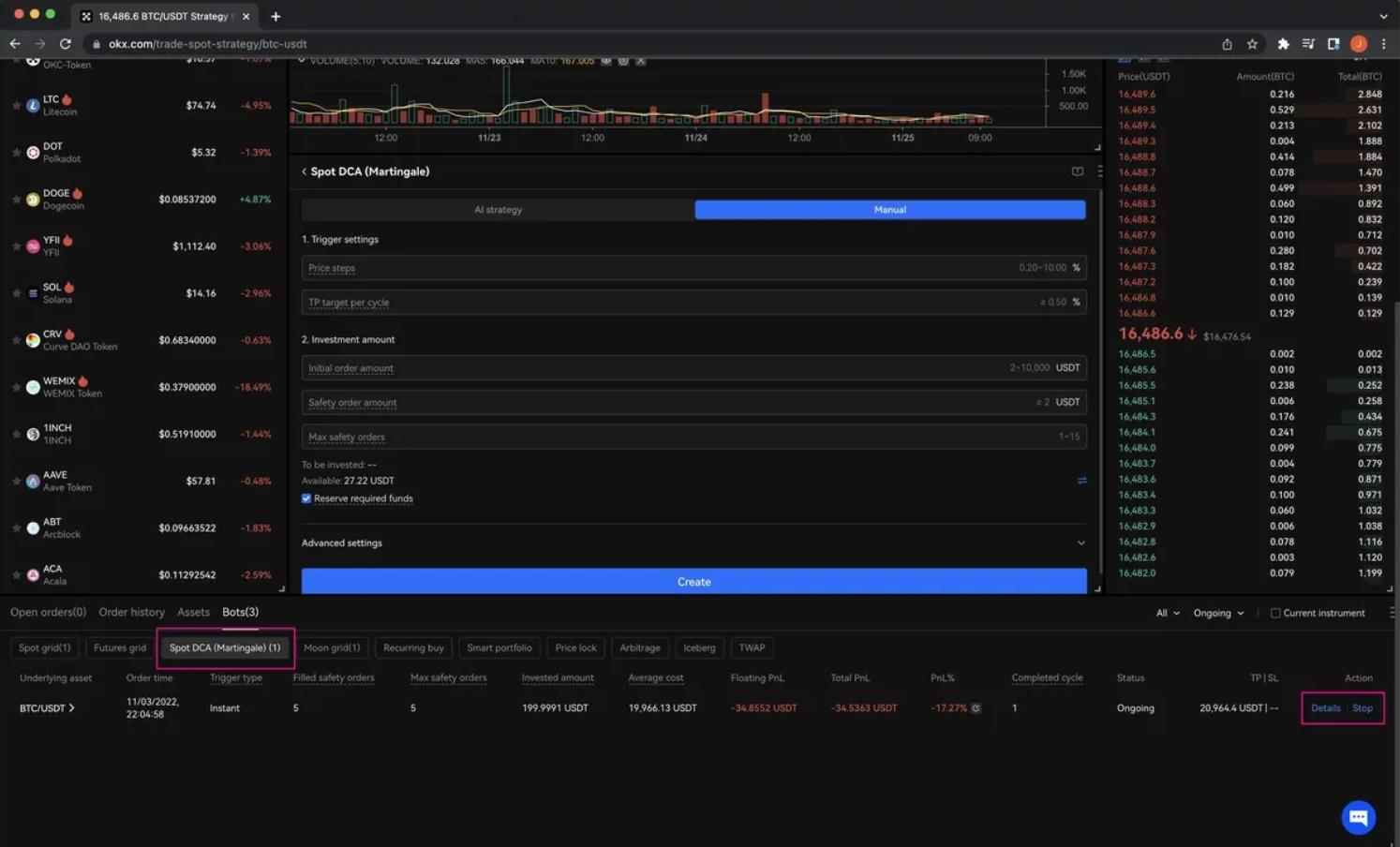The width and height of the screenshot is (1400, 847).
Task: Click the Price steps input field
Action: tap(656, 268)
